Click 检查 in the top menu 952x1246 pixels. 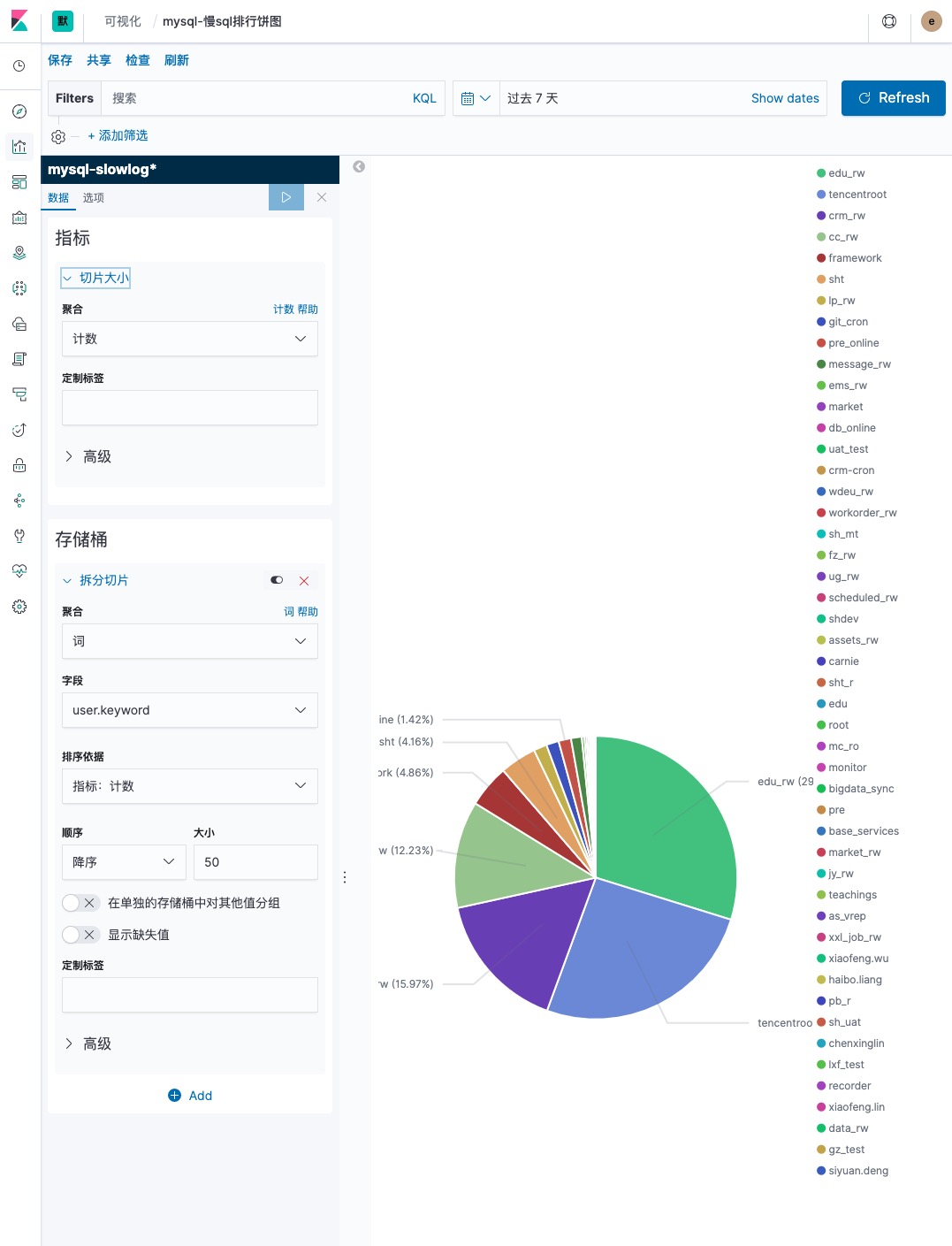[x=138, y=60]
